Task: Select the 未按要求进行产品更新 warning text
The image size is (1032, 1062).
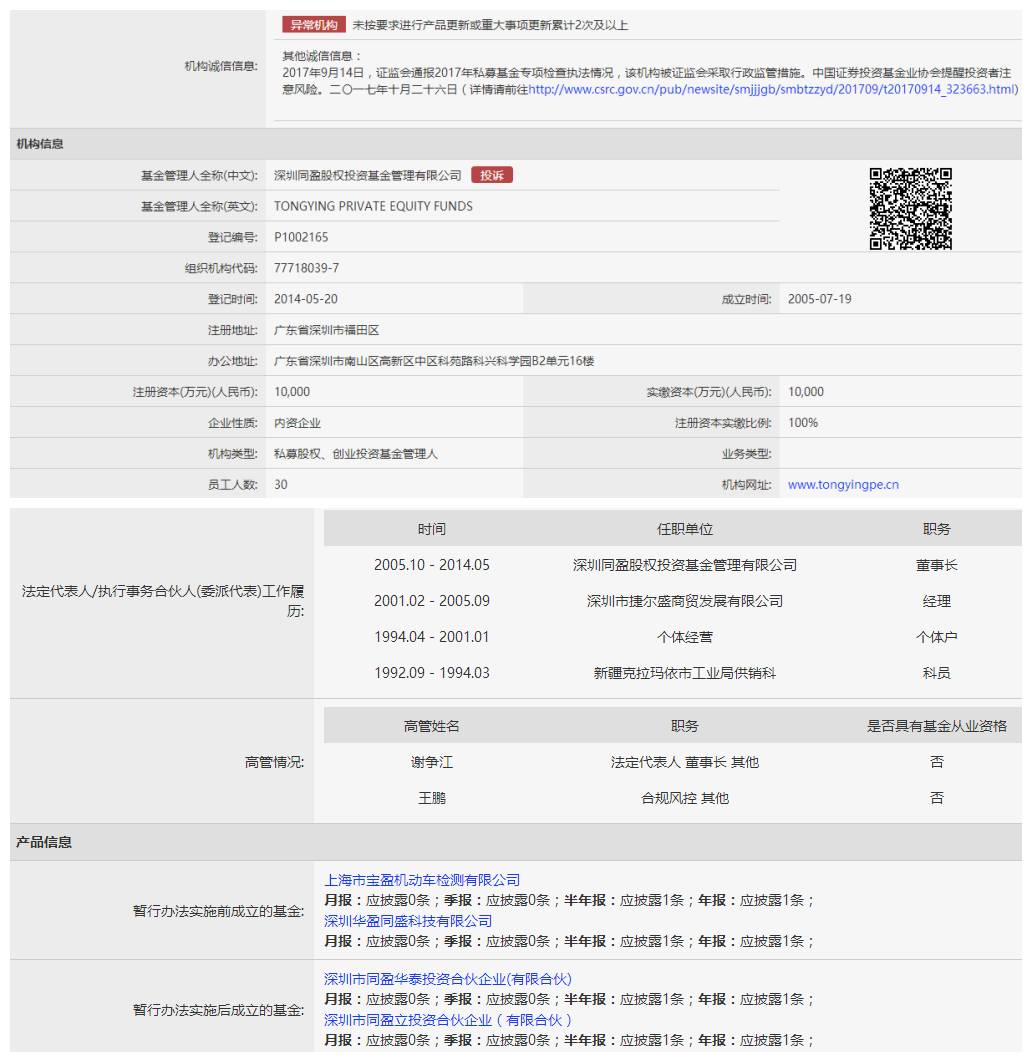Action: (x=490, y=25)
